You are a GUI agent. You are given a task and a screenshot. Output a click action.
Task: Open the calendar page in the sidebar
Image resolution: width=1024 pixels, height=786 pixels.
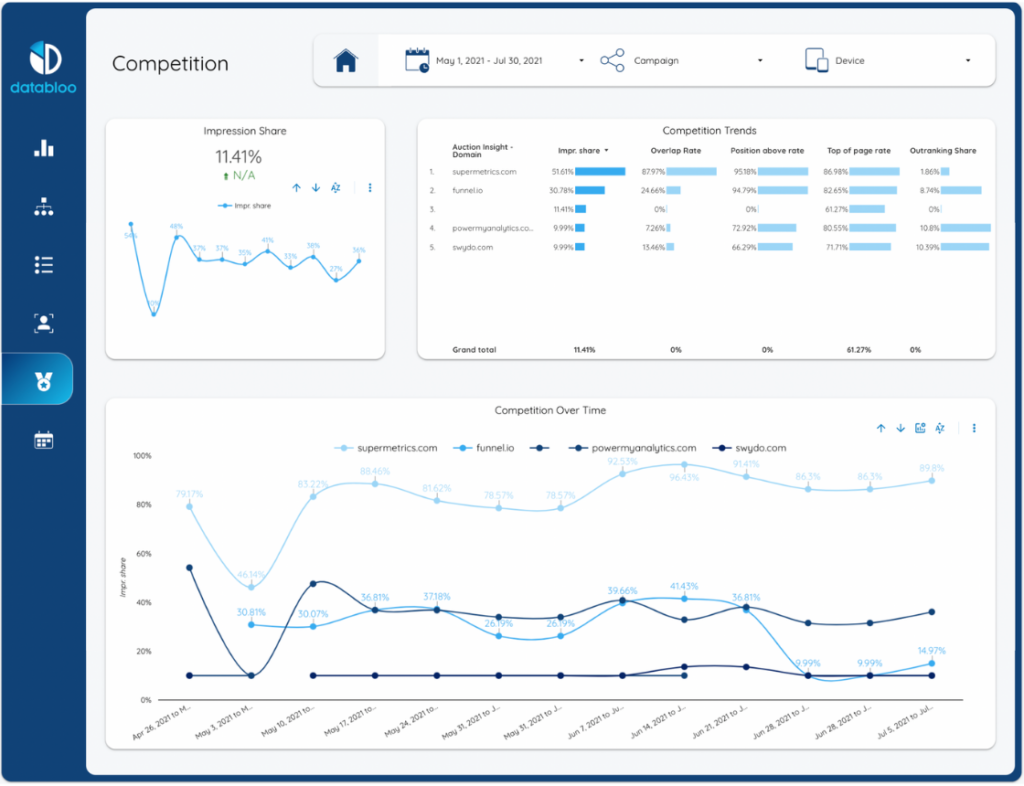pos(44,440)
